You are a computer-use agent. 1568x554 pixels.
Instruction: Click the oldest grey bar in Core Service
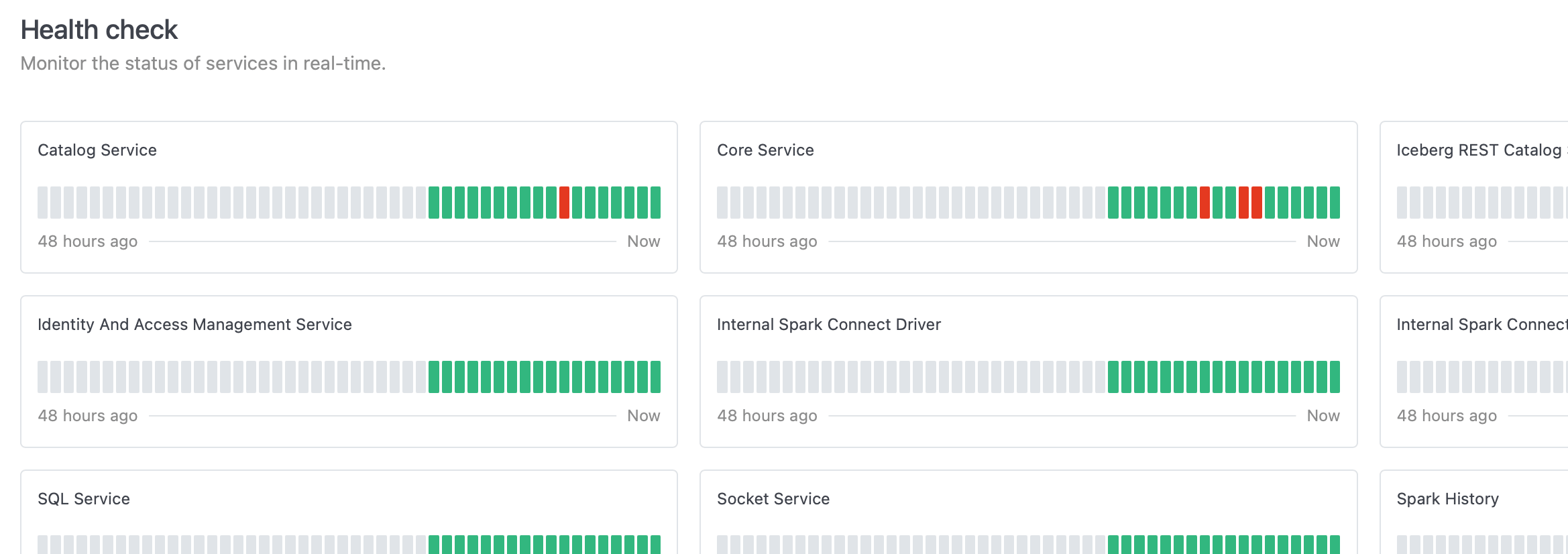(x=722, y=203)
